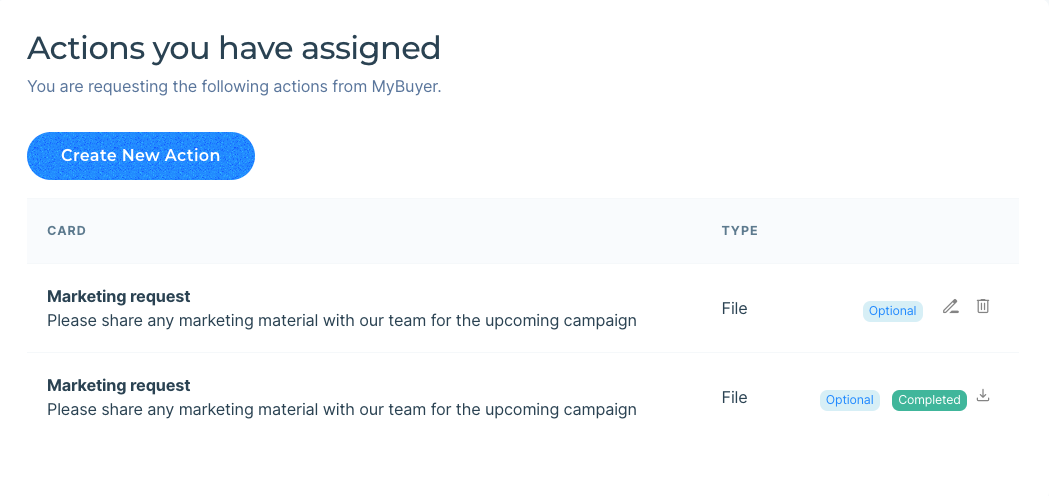The height and width of the screenshot is (496, 1049).
Task: Click the Create New Action button
Action: tap(141, 156)
